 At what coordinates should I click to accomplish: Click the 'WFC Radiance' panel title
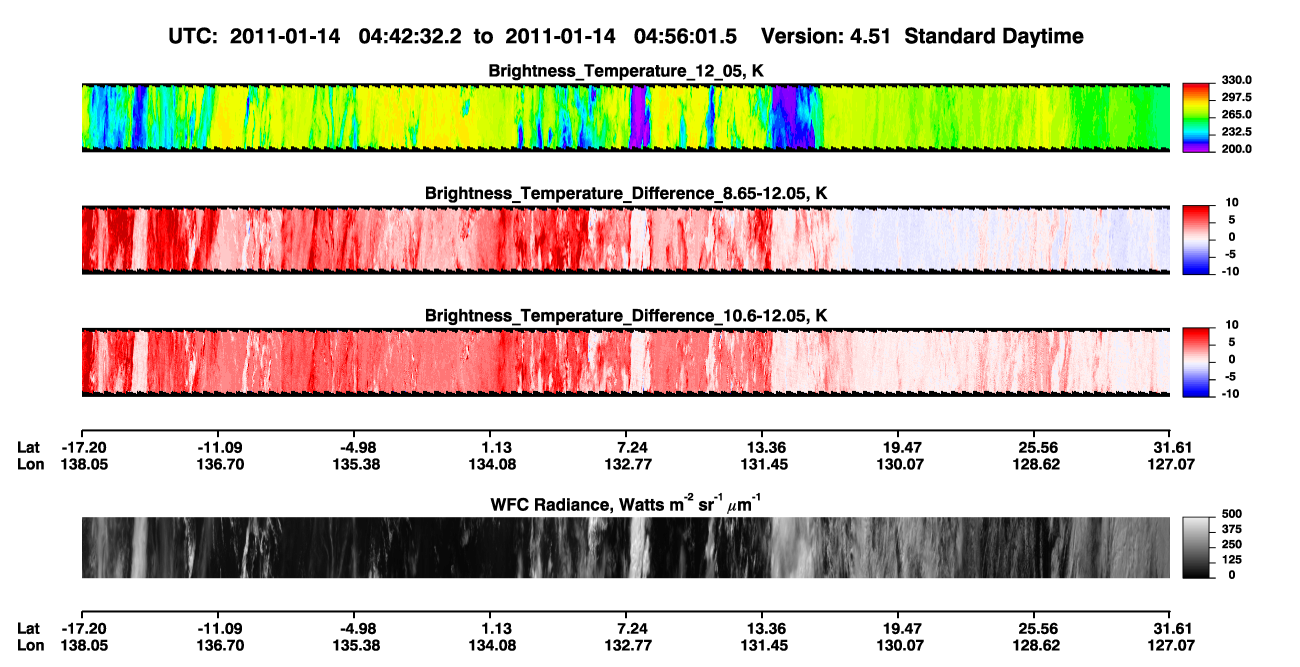pos(626,503)
